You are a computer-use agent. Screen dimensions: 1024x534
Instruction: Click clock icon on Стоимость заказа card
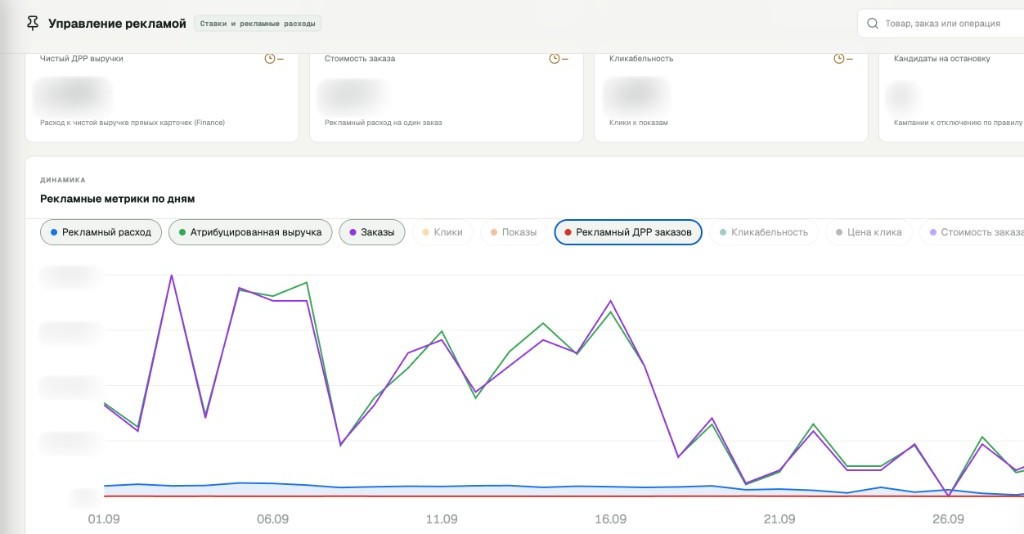(x=554, y=59)
